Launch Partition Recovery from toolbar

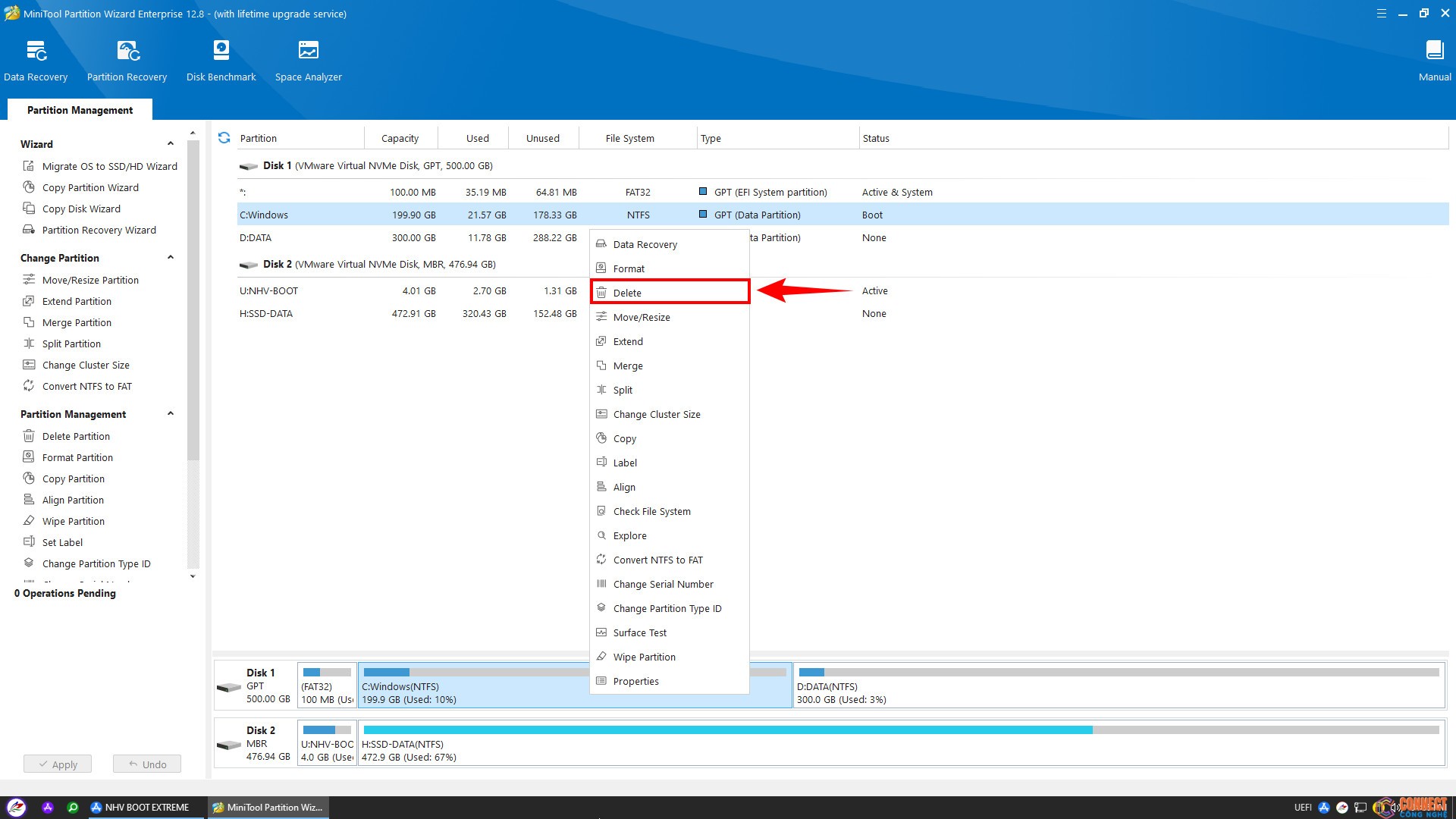click(127, 61)
